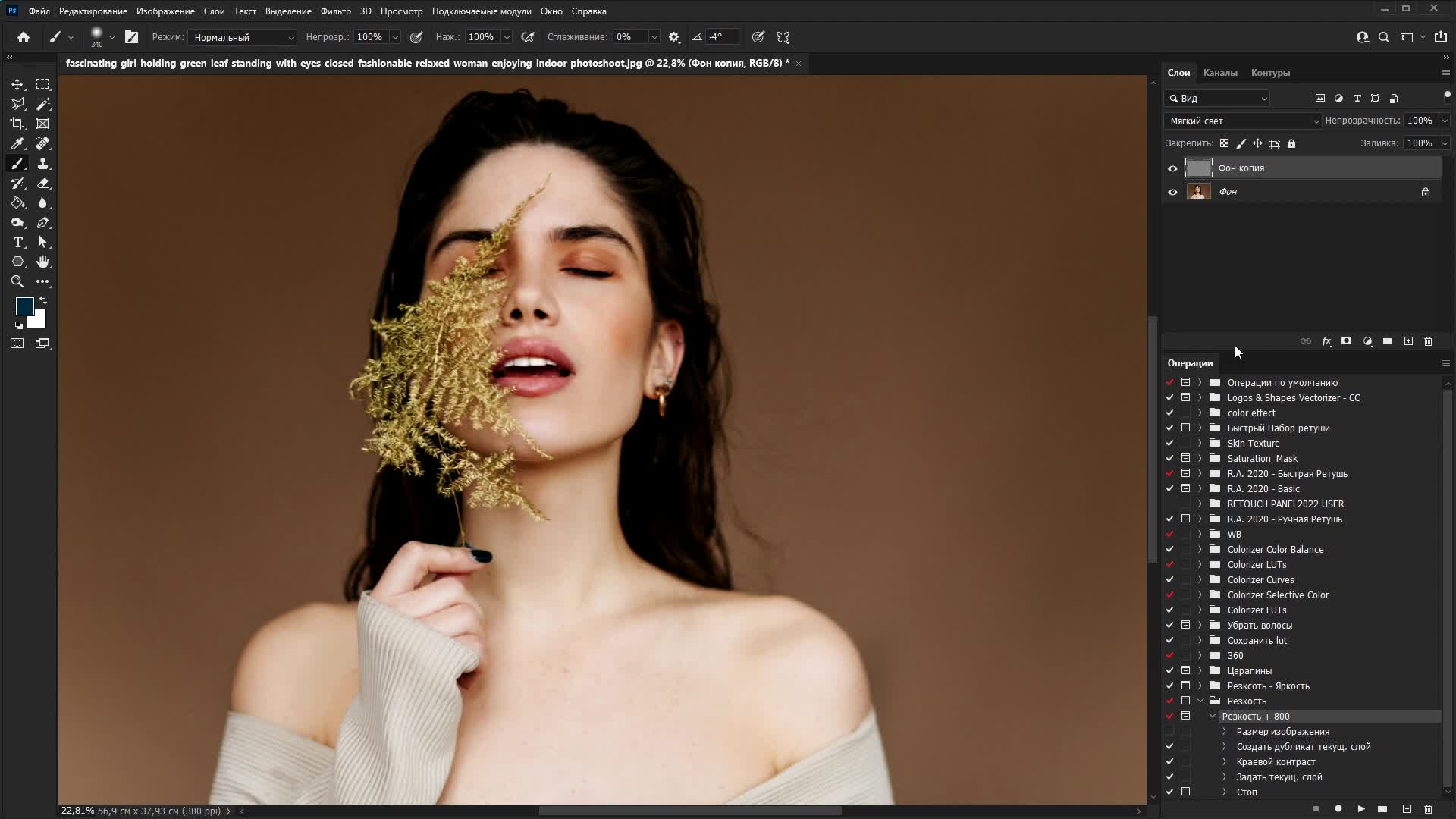
Task: Switch to the Каналы tab
Action: coord(1219,73)
